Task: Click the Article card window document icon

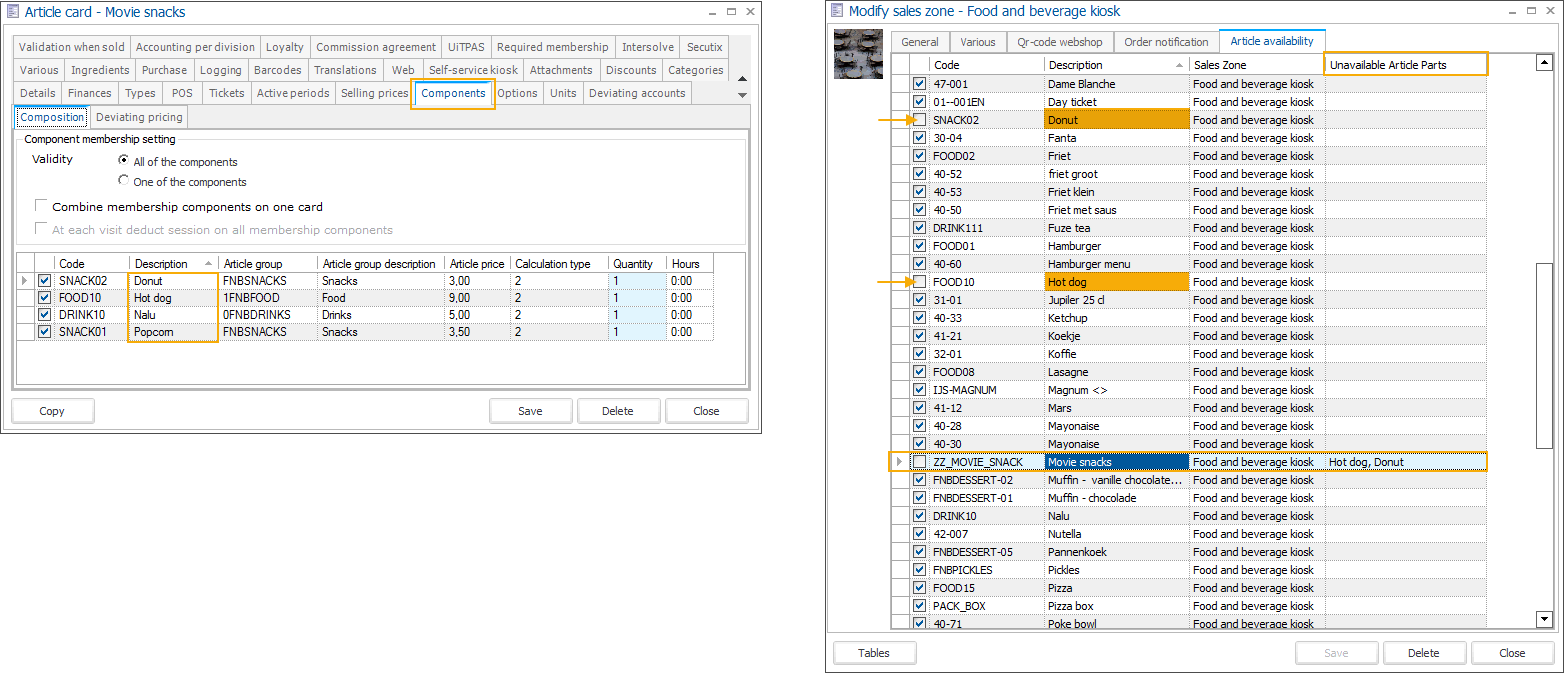Action: (x=13, y=12)
